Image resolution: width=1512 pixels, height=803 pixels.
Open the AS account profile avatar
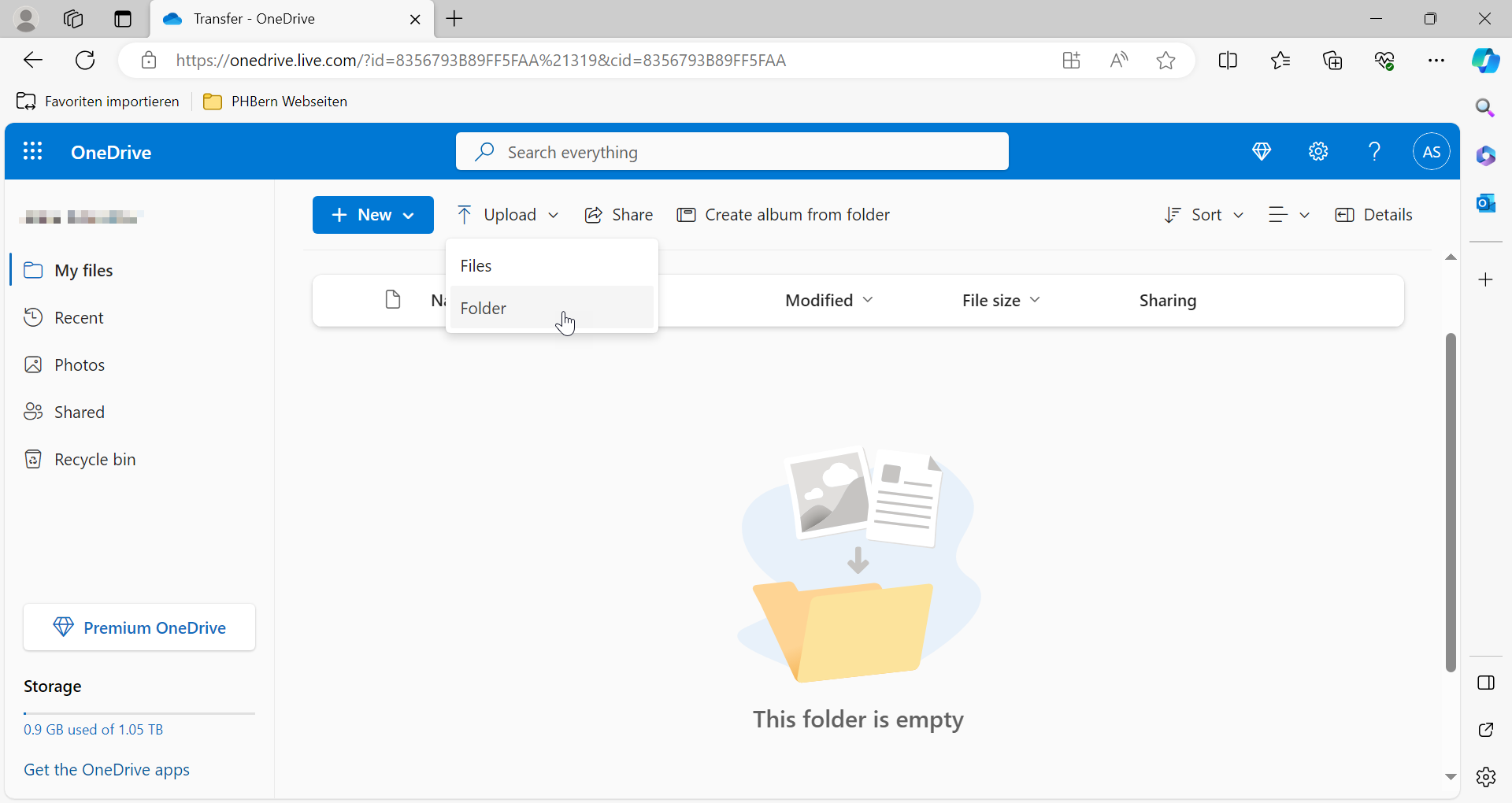tap(1431, 151)
